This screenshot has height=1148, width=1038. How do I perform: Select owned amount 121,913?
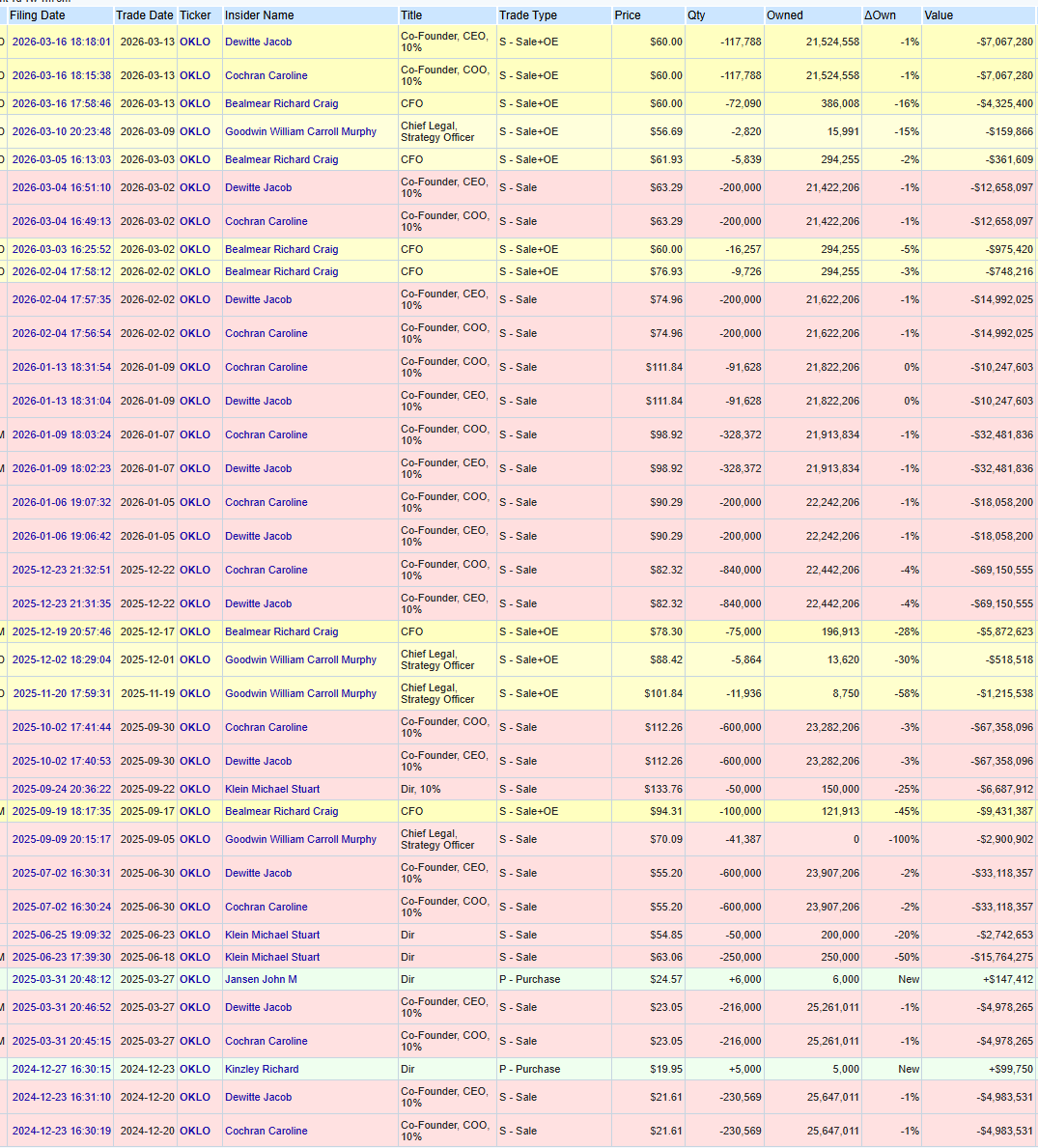(840, 811)
